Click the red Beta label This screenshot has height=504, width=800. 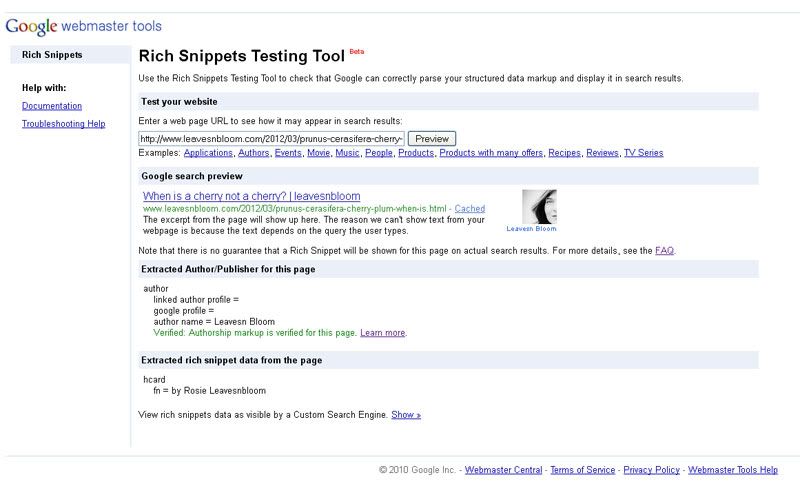pos(357,52)
